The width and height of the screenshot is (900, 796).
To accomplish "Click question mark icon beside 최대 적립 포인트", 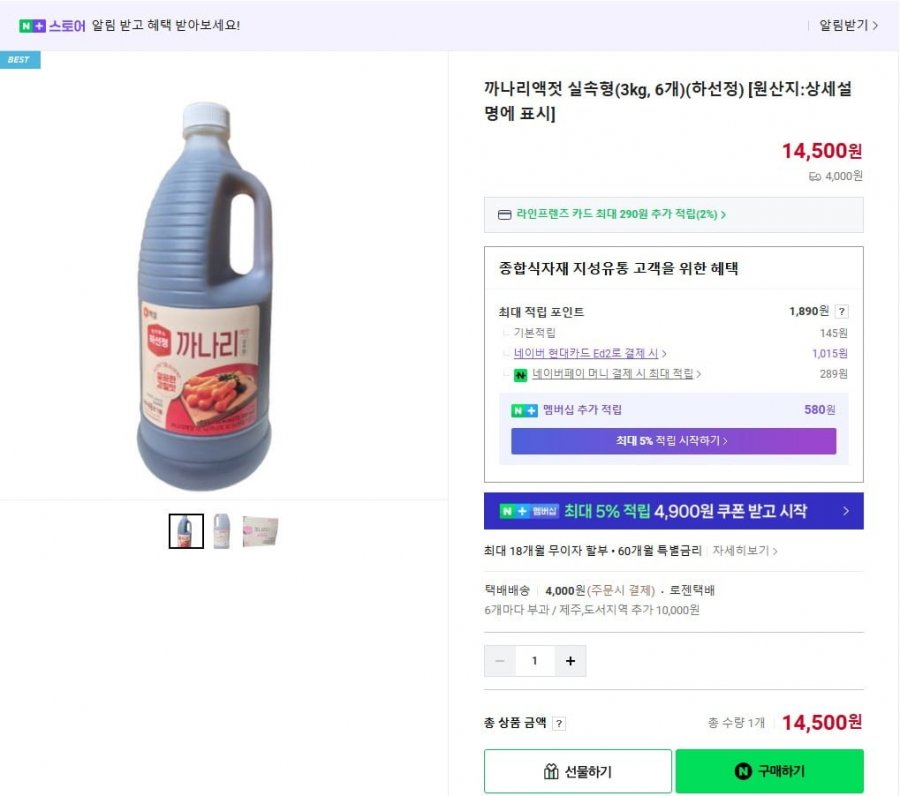I will (842, 310).
